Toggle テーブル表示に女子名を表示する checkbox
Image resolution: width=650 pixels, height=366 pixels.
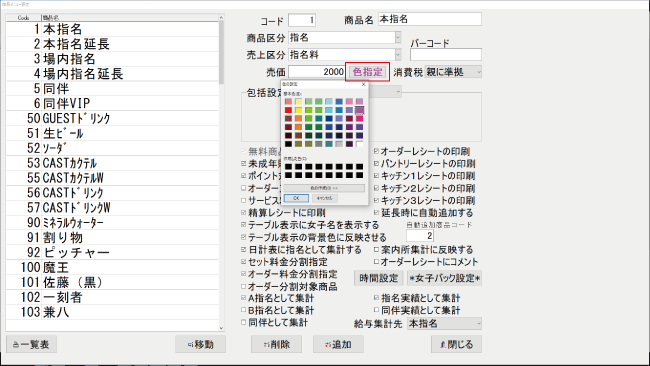pyautogui.click(x=244, y=225)
